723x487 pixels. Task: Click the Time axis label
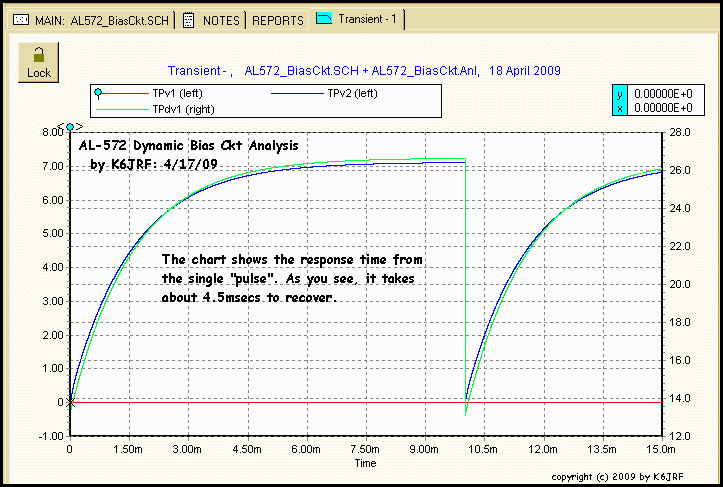click(x=365, y=463)
